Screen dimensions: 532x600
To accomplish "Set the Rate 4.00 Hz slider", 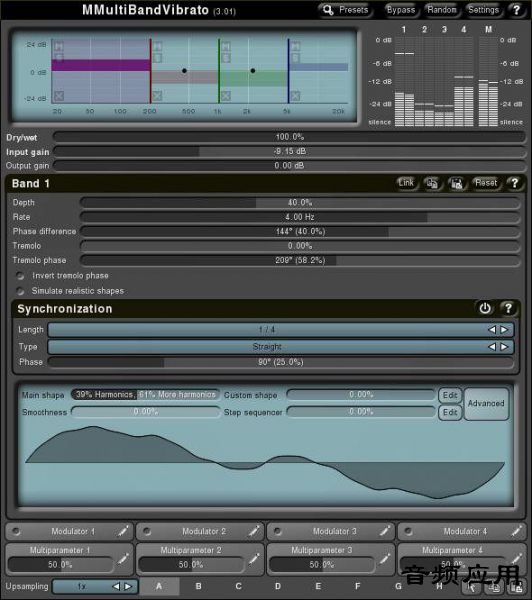I will click(x=300, y=217).
